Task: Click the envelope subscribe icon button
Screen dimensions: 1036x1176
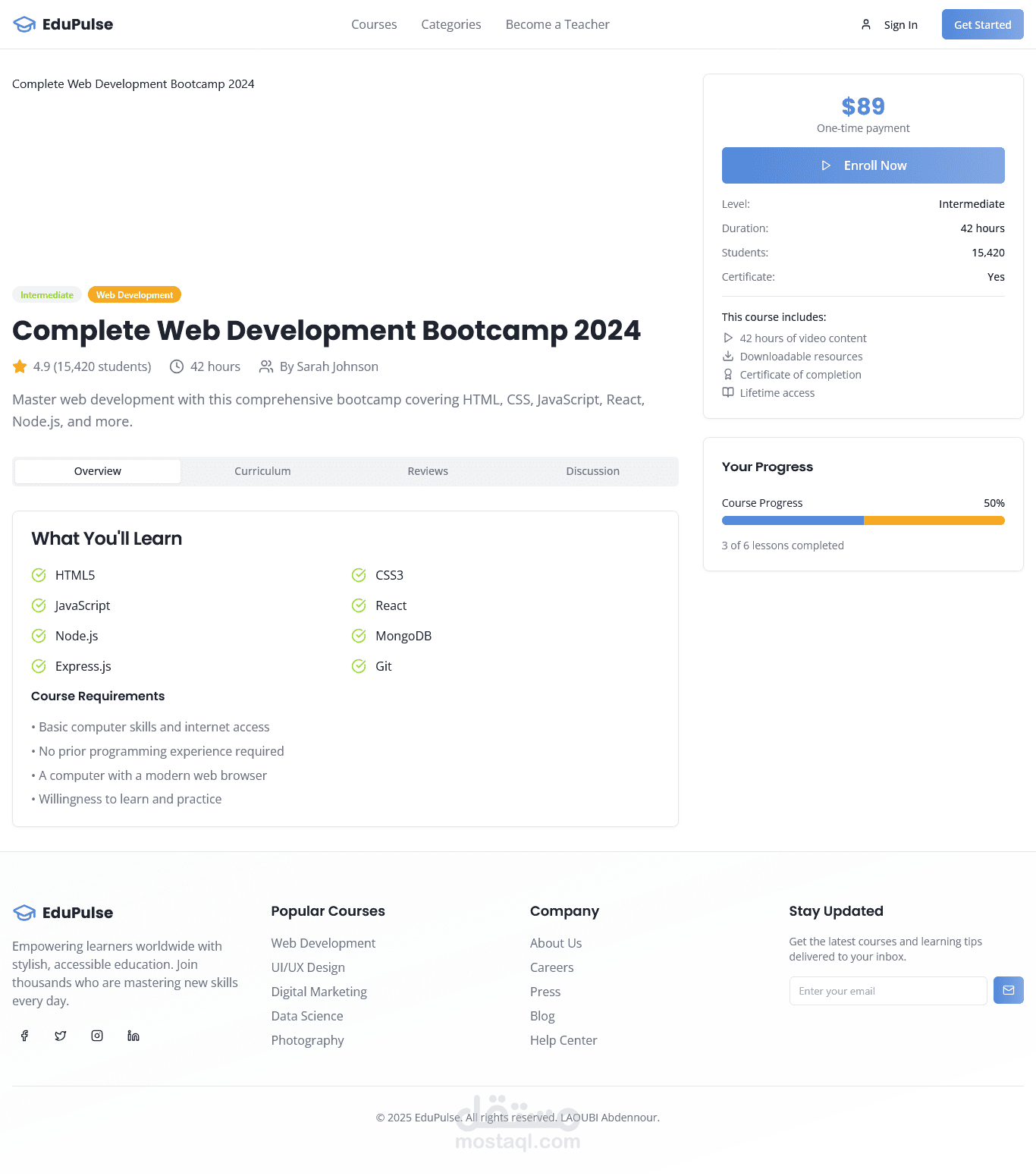Action: pos(1008,990)
